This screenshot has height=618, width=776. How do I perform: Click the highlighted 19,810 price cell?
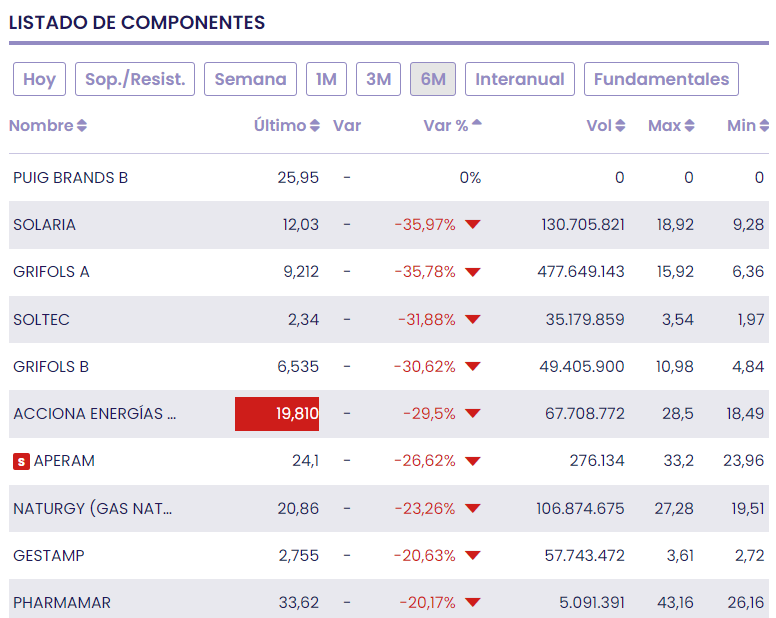pyautogui.click(x=277, y=414)
